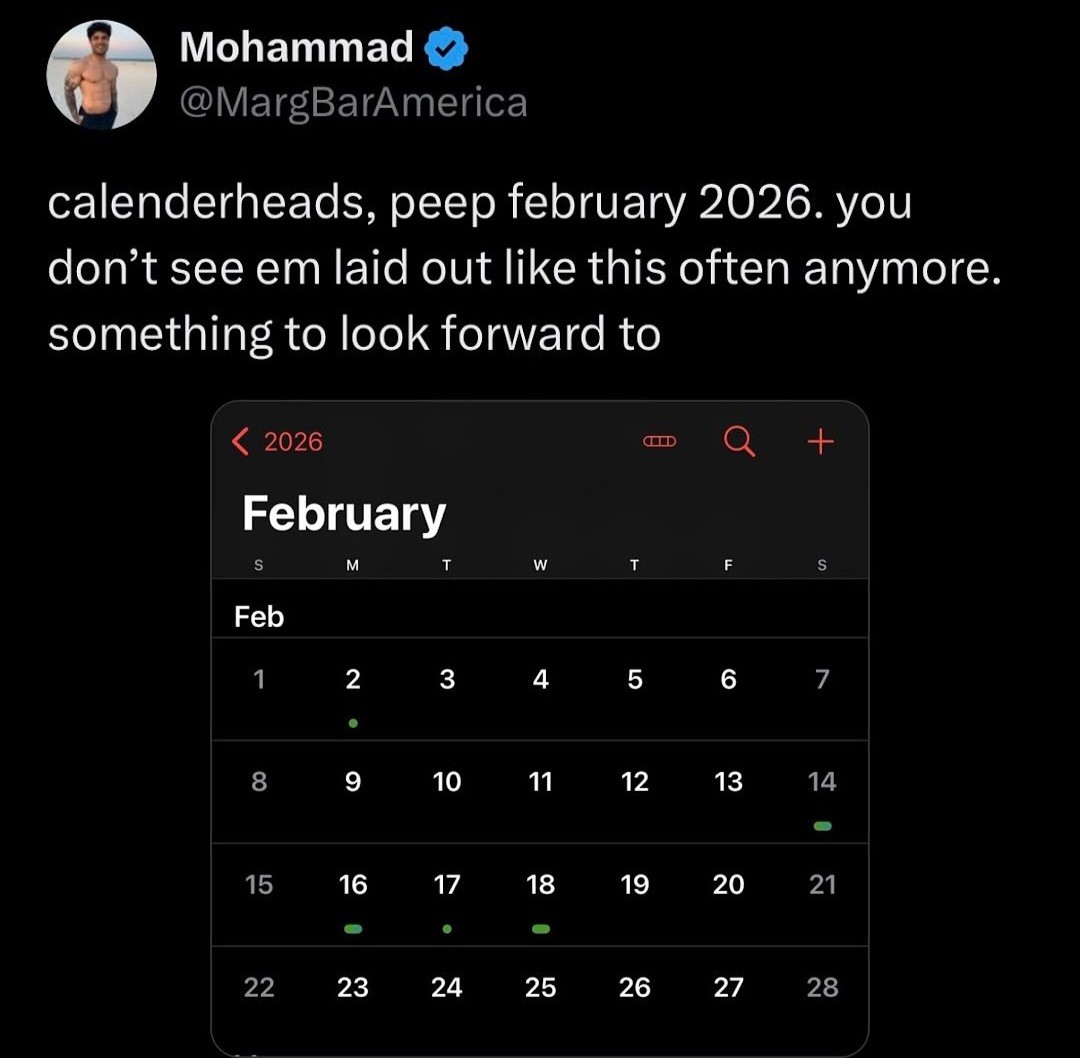Viewport: 1080px width, 1058px height.
Task: Open Mohammad's profile picture
Action: click(102, 75)
